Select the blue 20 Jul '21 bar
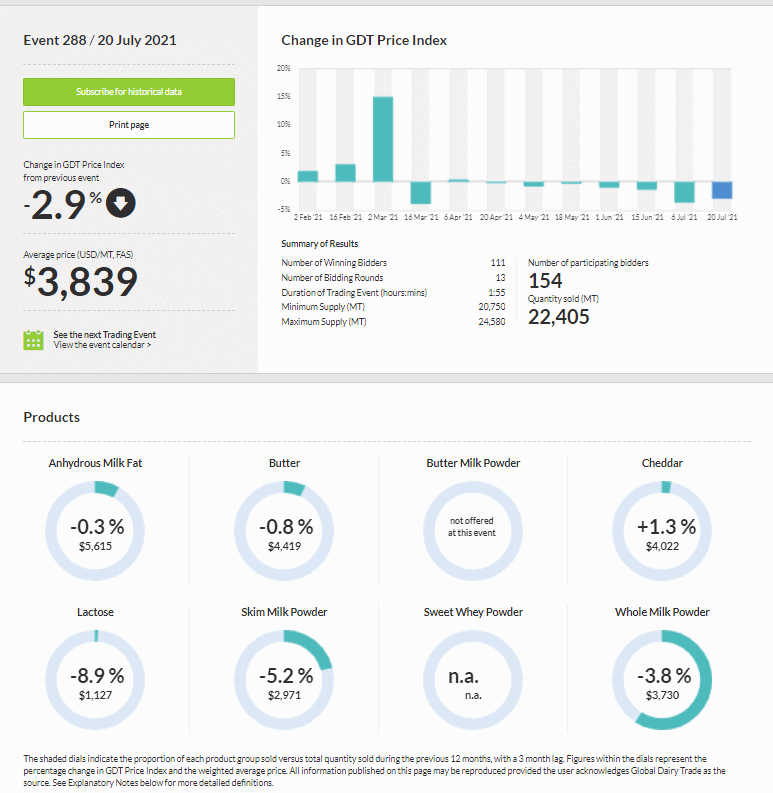Screen dimensions: 773x793 [x=722, y=190]
